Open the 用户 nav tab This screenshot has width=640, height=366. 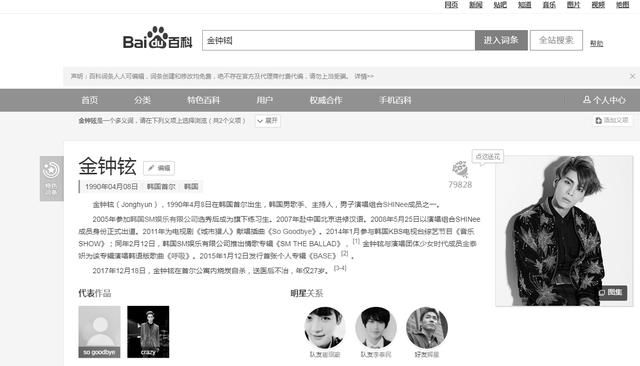[264, 100]
